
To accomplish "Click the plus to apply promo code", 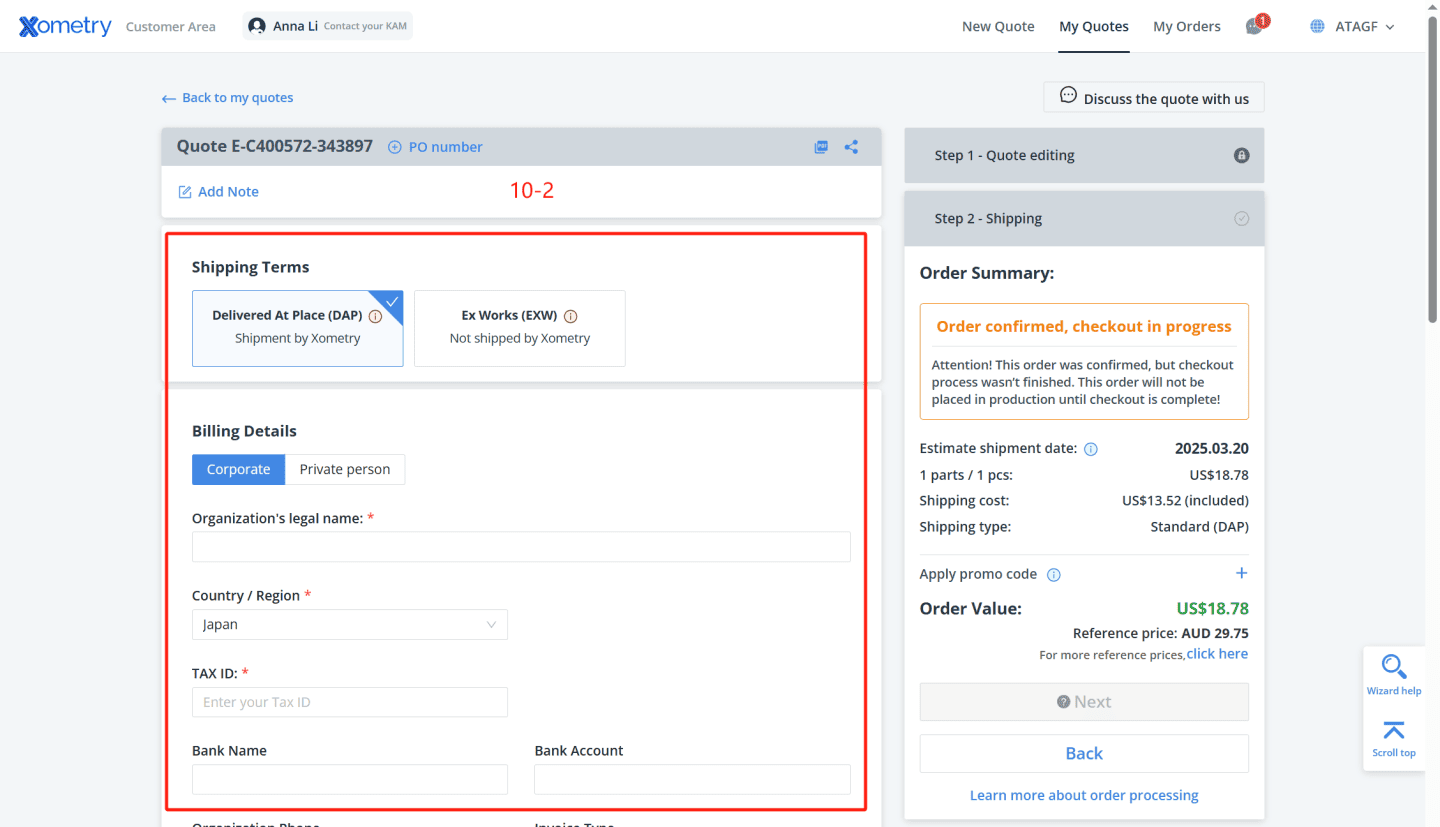I will [1241, 573].
